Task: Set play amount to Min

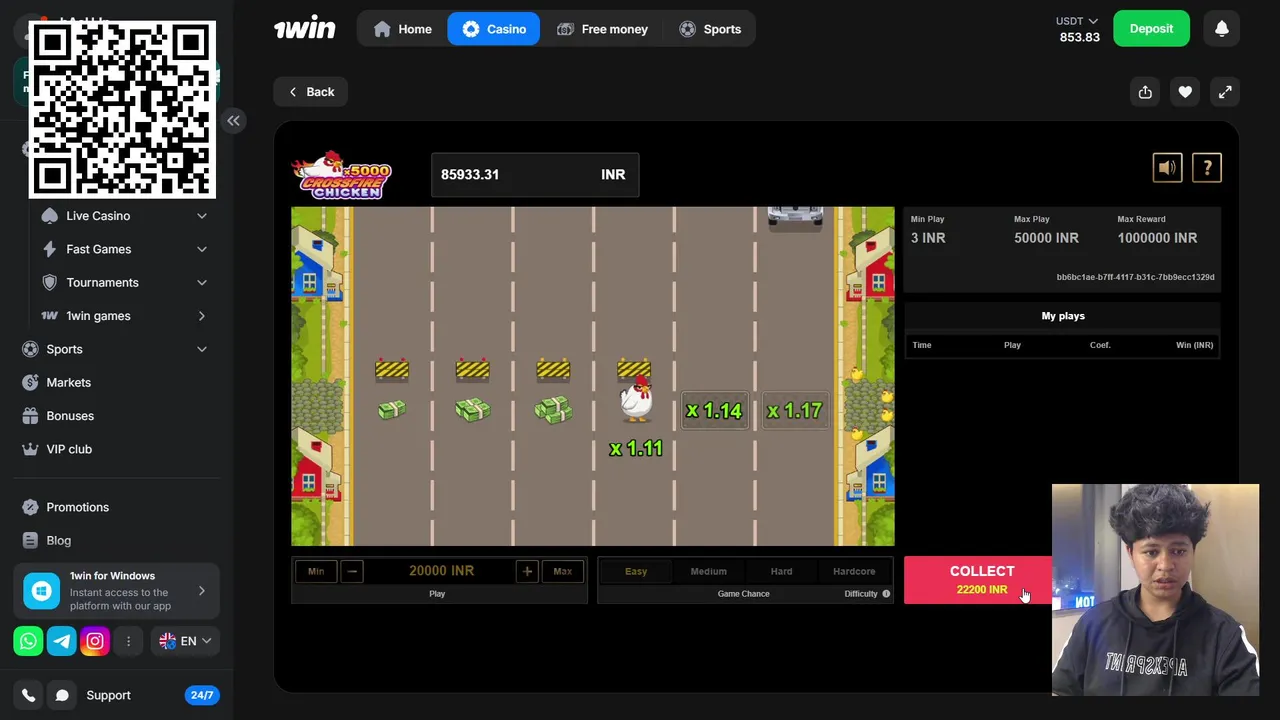Action: [x=316, y=571]
